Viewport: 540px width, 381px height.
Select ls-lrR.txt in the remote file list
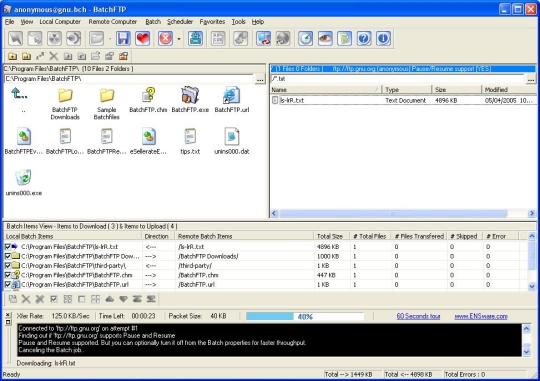pos(293,100)
